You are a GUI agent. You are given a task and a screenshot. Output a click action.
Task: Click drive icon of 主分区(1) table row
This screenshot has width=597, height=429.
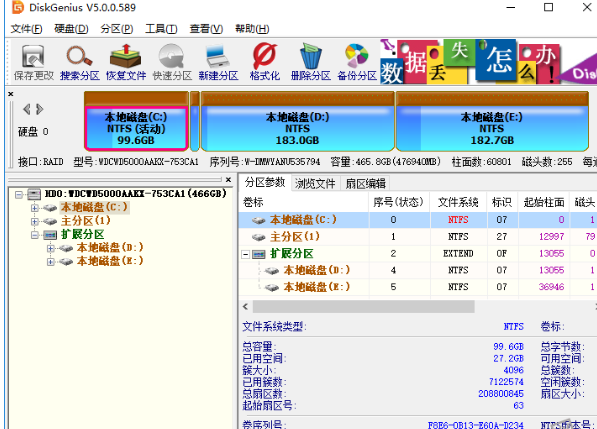tap(259, 237)
